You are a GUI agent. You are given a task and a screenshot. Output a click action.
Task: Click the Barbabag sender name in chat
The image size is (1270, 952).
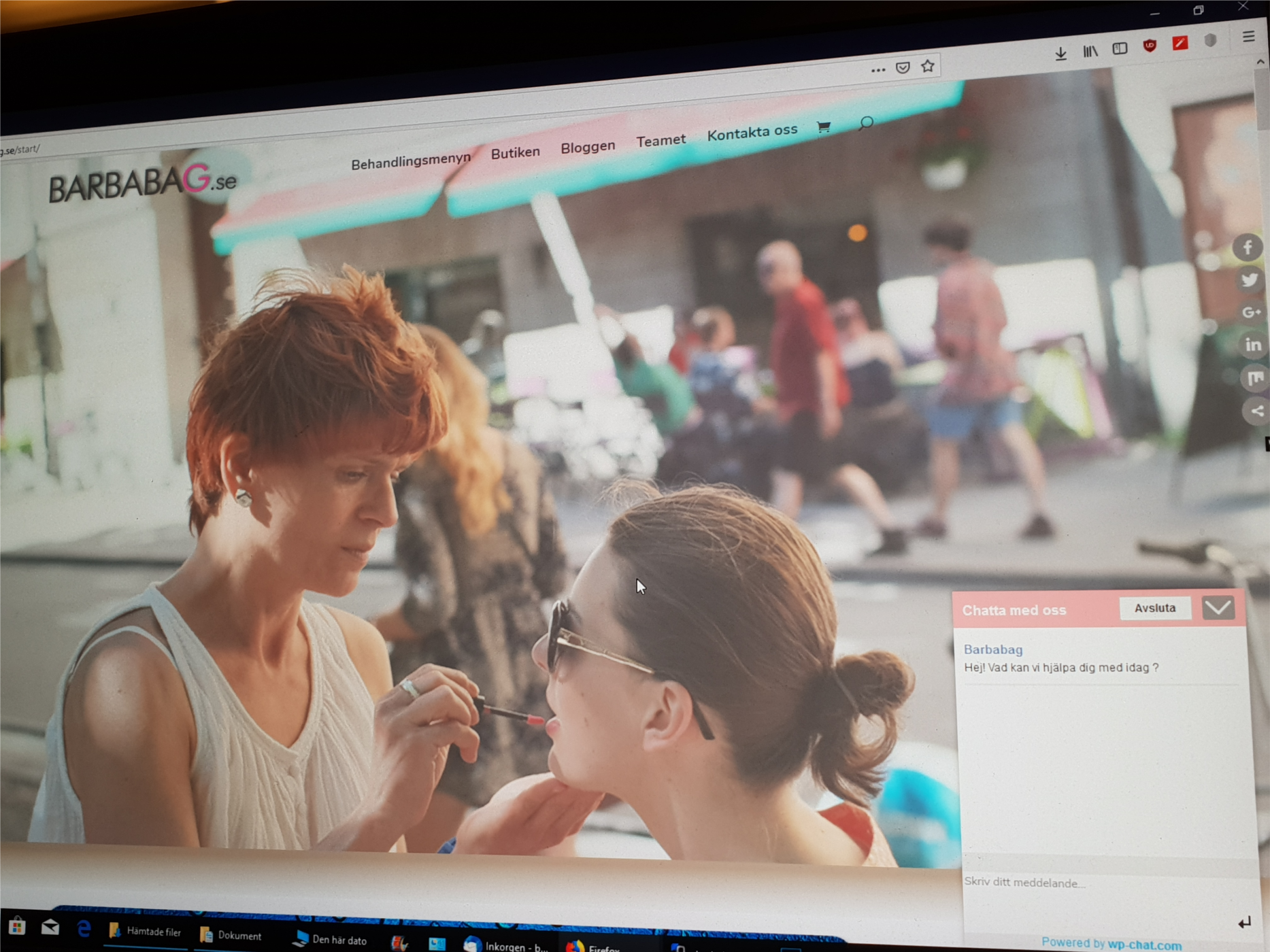(x=993, y=649)
